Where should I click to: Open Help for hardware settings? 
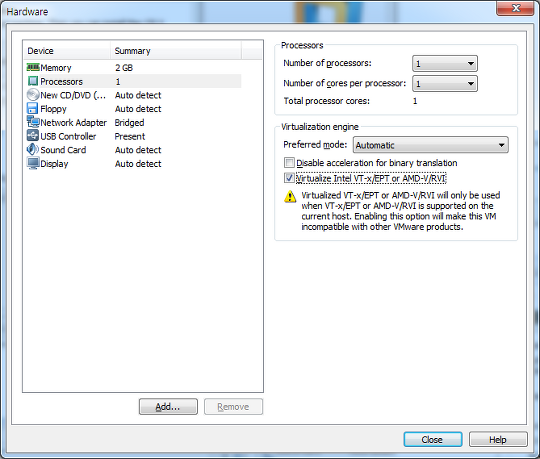[x=498, y=439]
